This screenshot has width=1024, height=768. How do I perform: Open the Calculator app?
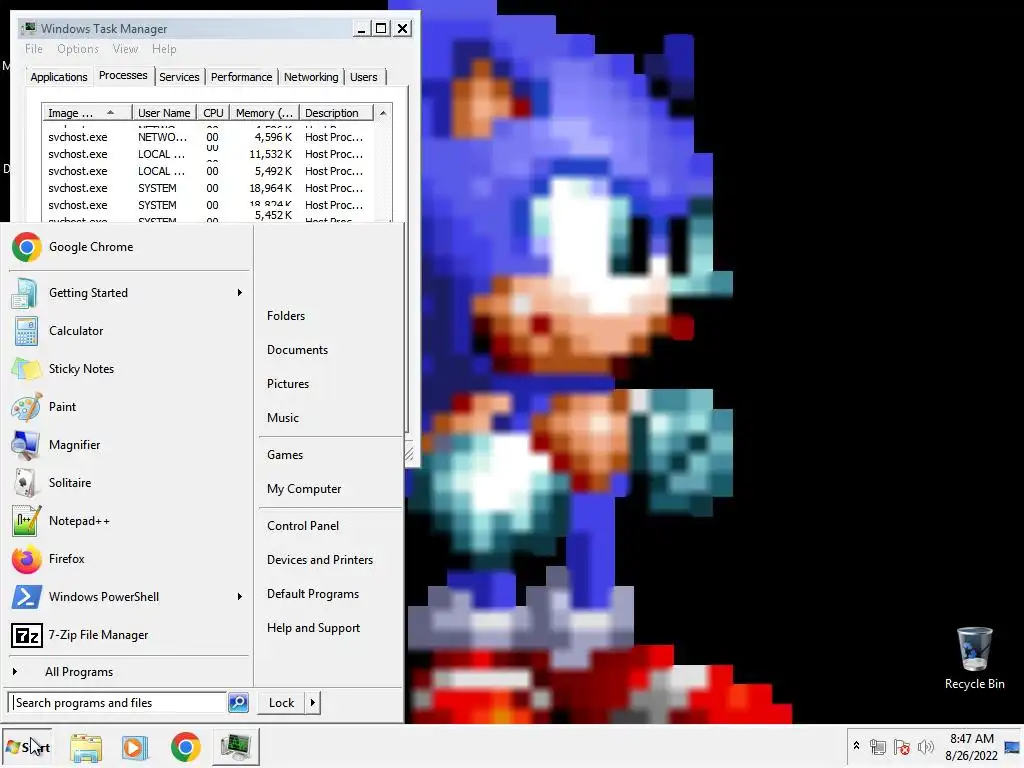[129, 330]
